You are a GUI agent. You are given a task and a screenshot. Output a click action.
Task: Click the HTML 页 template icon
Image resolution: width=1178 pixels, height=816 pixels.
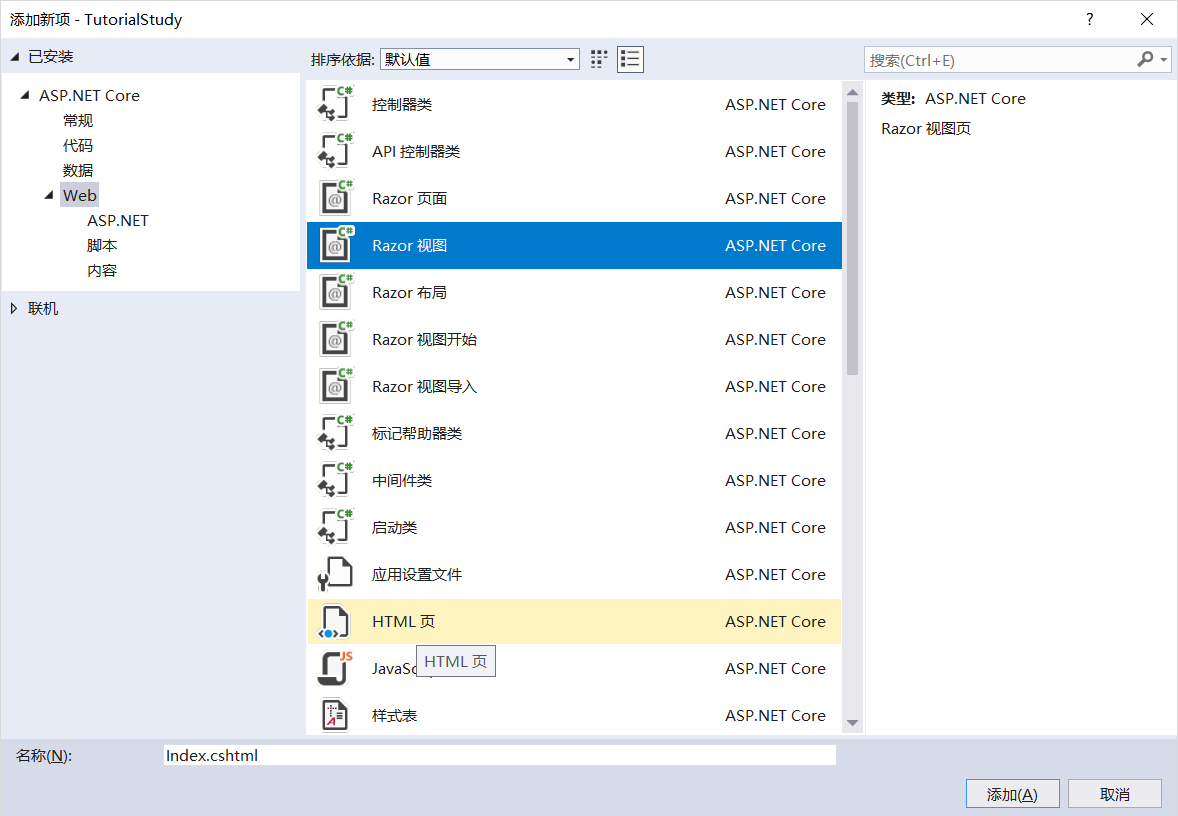coord(335,621)
